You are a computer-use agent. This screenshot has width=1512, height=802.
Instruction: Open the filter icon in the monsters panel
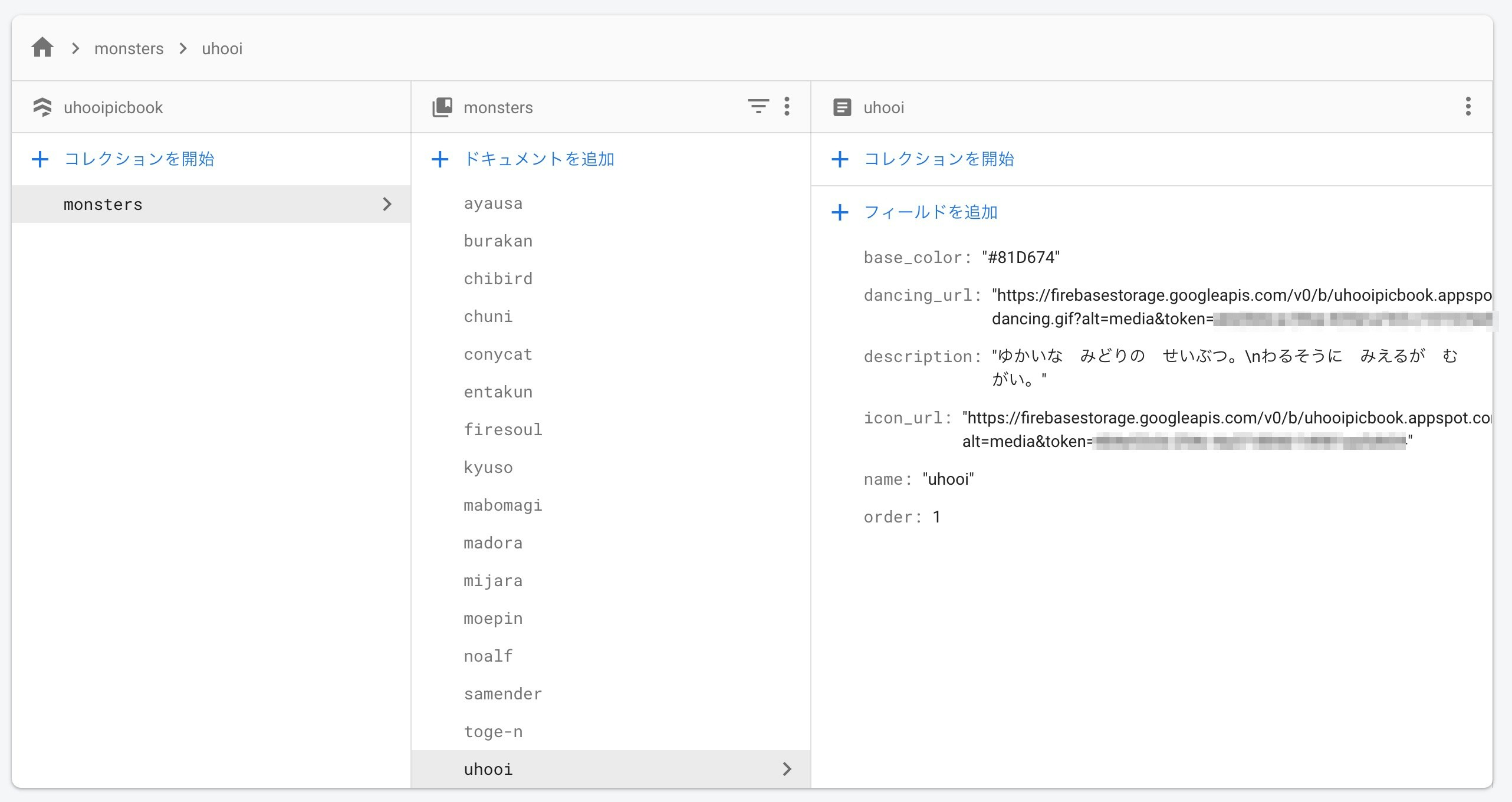(758, 107)
